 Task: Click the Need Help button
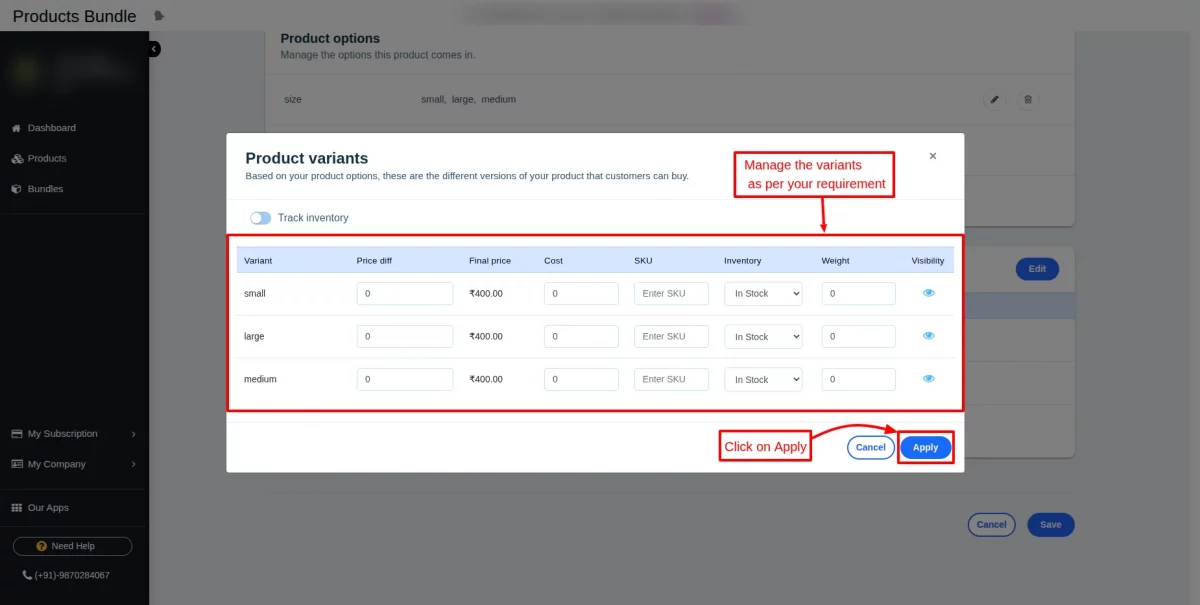click(x=72, y=546)
